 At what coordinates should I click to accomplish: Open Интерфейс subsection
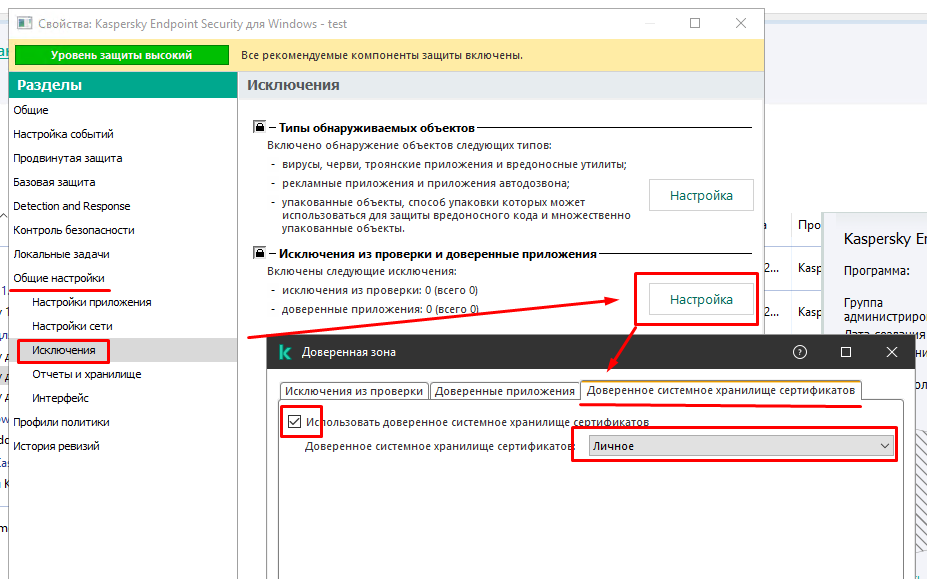[60, 398]
